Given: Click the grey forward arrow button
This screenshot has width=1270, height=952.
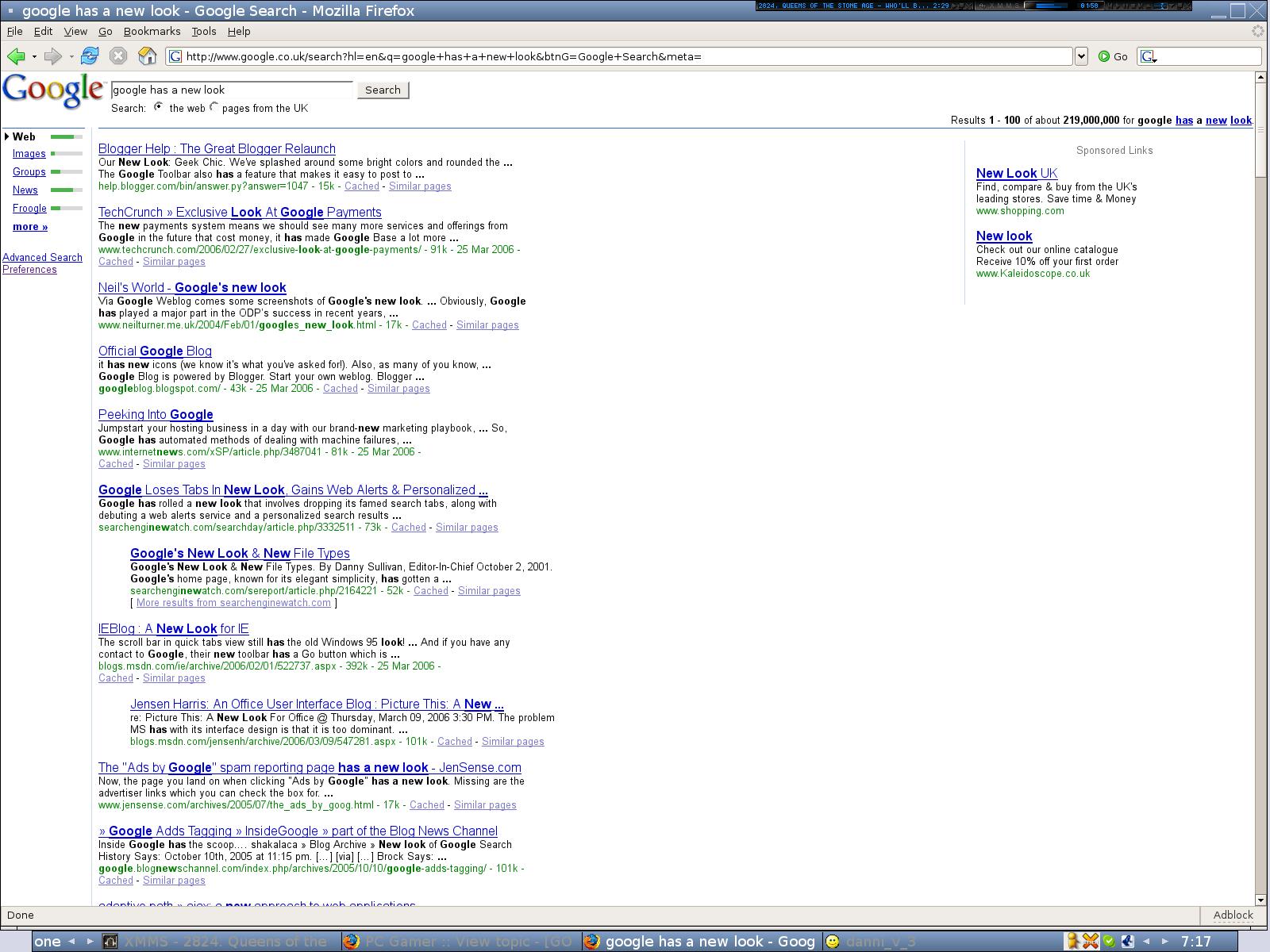Looking at the screenshot, I should (x=52, y=56).
